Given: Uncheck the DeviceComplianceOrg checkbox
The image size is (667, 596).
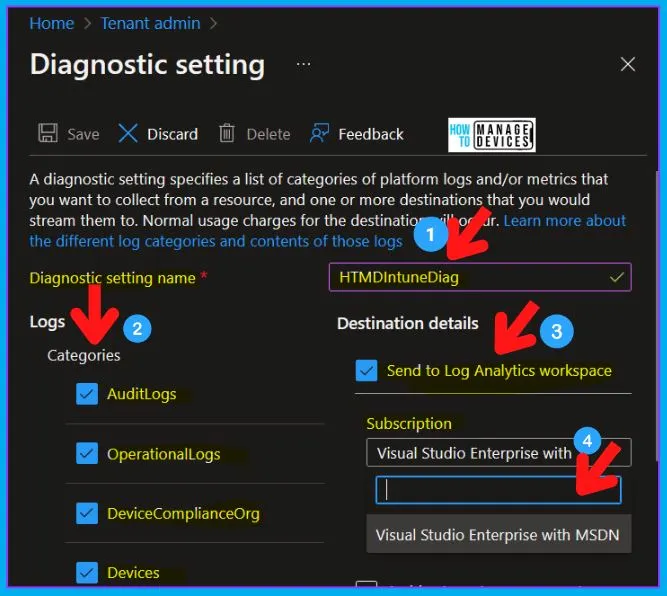Looking at the screenshot, I should tap(87, 513).
